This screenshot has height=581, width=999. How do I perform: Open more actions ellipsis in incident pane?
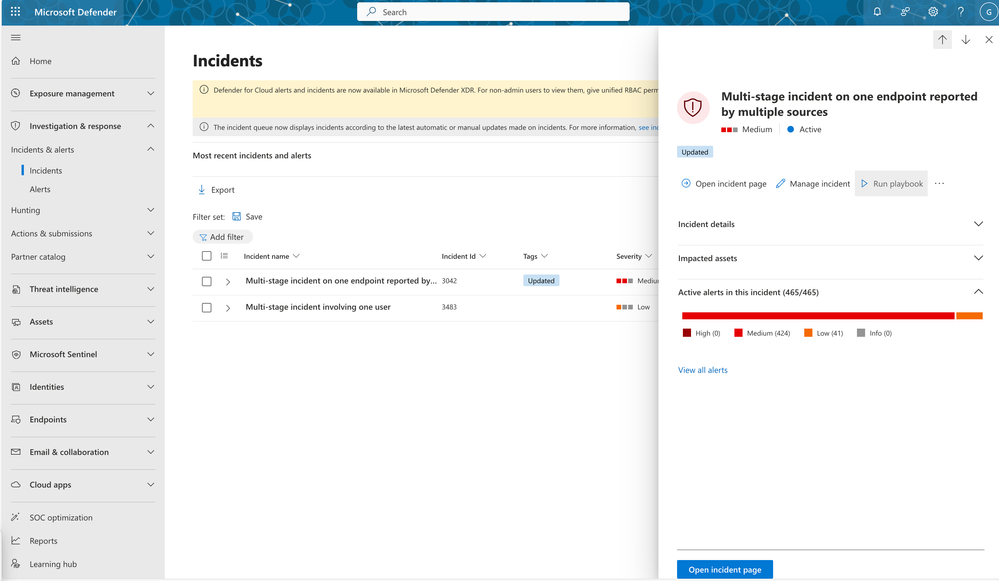(x=939, y=183)
